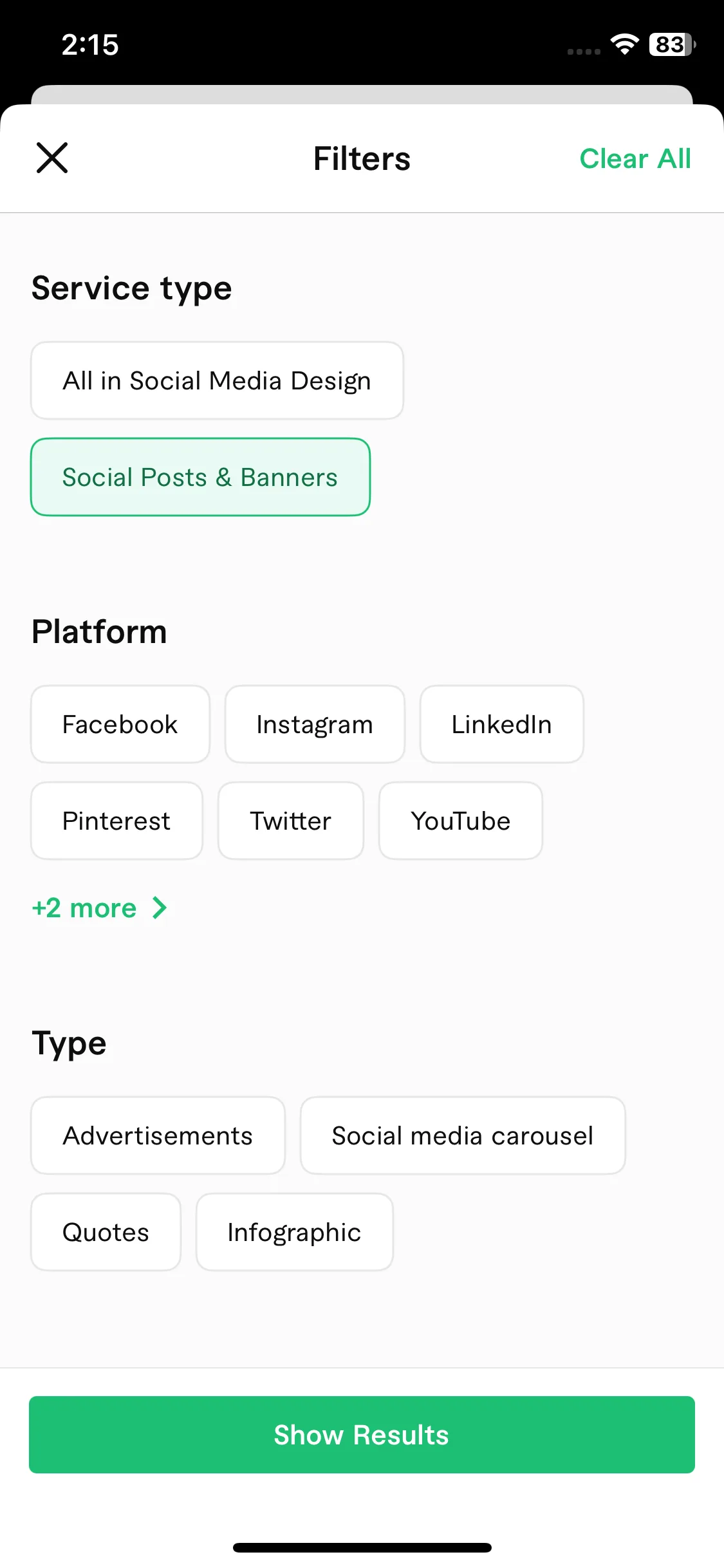
Task: Select the Pinterest platform chip
Action: [116, 821]
